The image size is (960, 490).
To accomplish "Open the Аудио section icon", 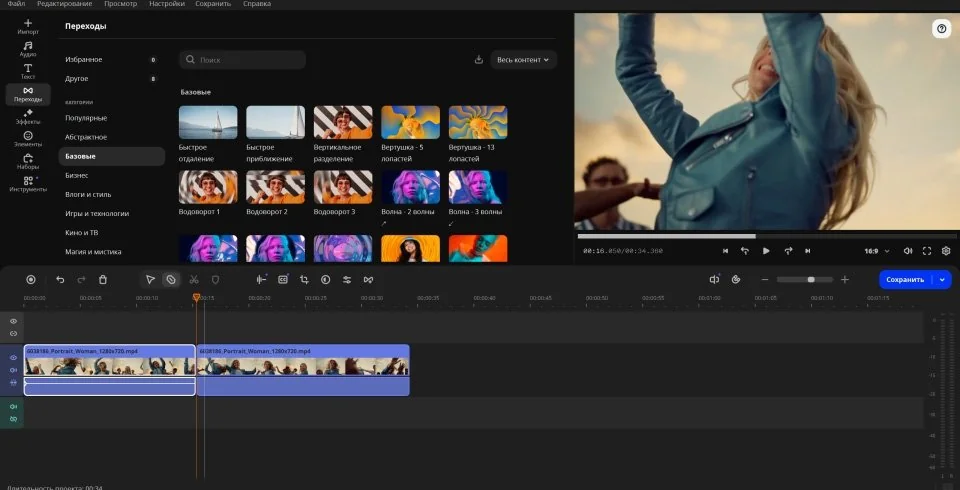I will point(28,48).
